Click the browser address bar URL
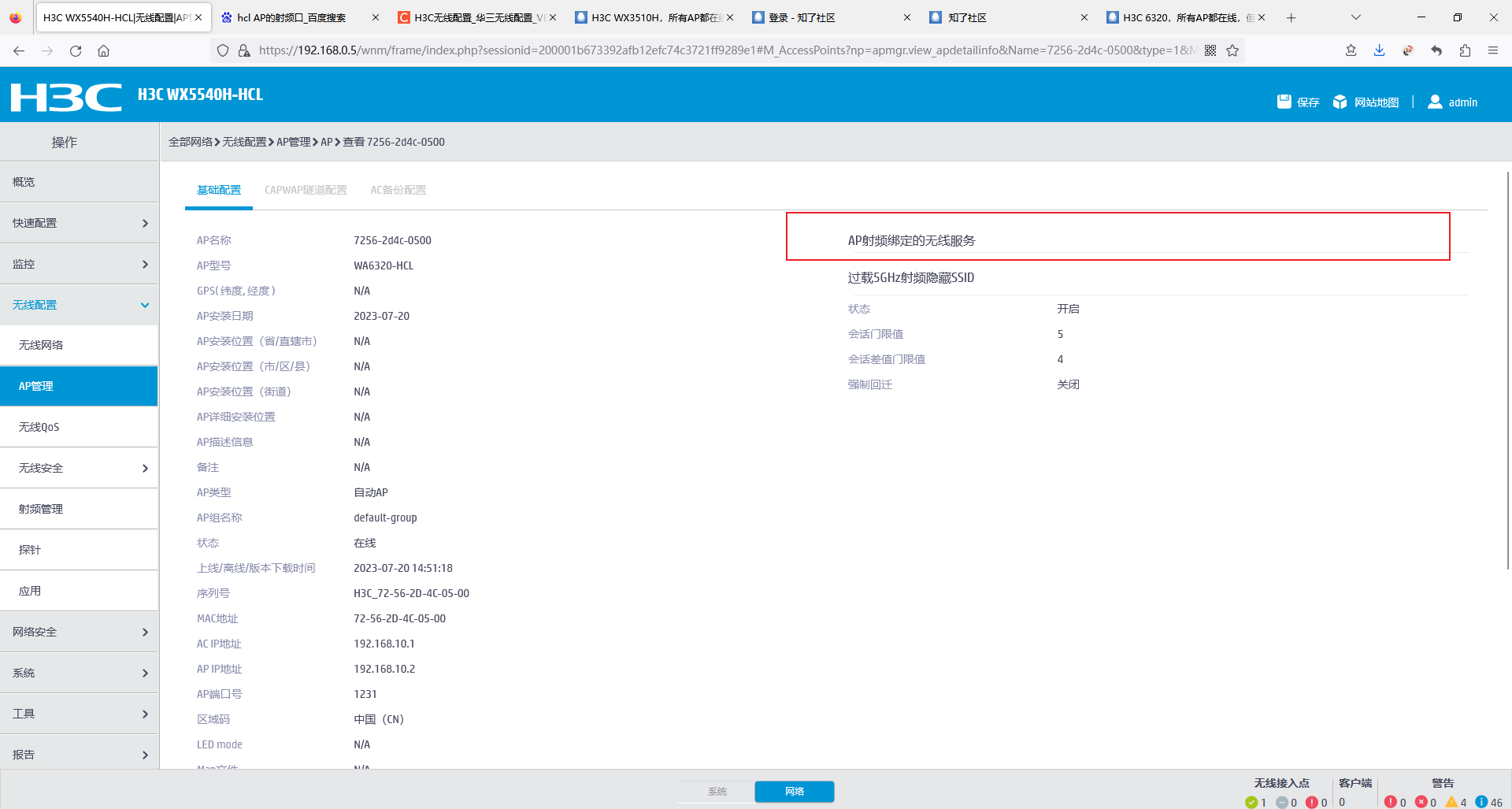The width and height of the screenshot is (1512, 809). [726, 50]
